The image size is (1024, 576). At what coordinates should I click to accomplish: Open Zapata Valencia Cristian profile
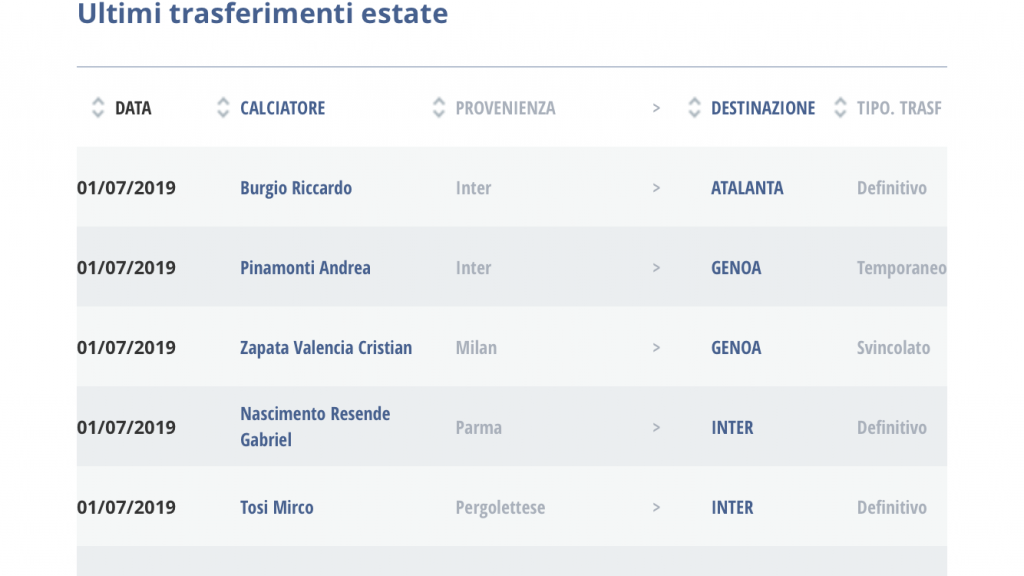[x=326, y=347]
